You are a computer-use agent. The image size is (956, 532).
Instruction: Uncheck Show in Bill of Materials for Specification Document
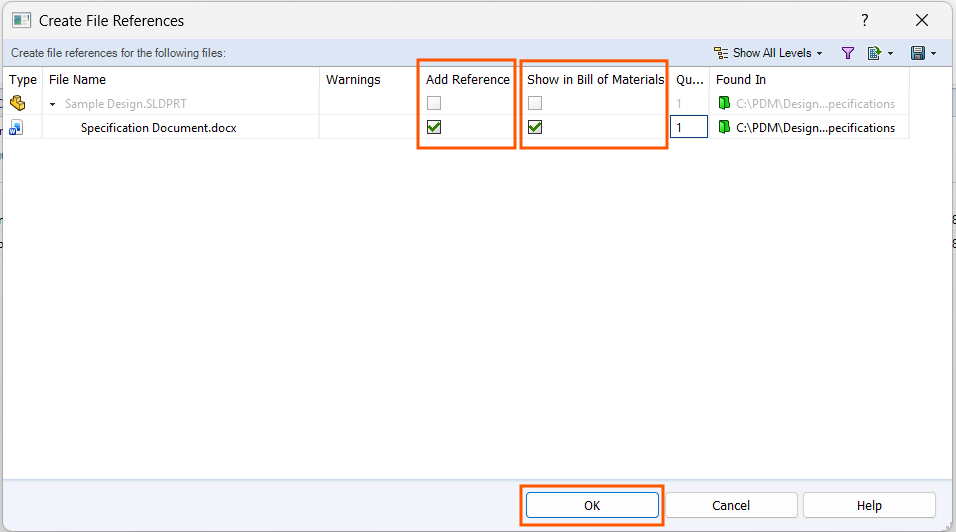click(535, 127)
